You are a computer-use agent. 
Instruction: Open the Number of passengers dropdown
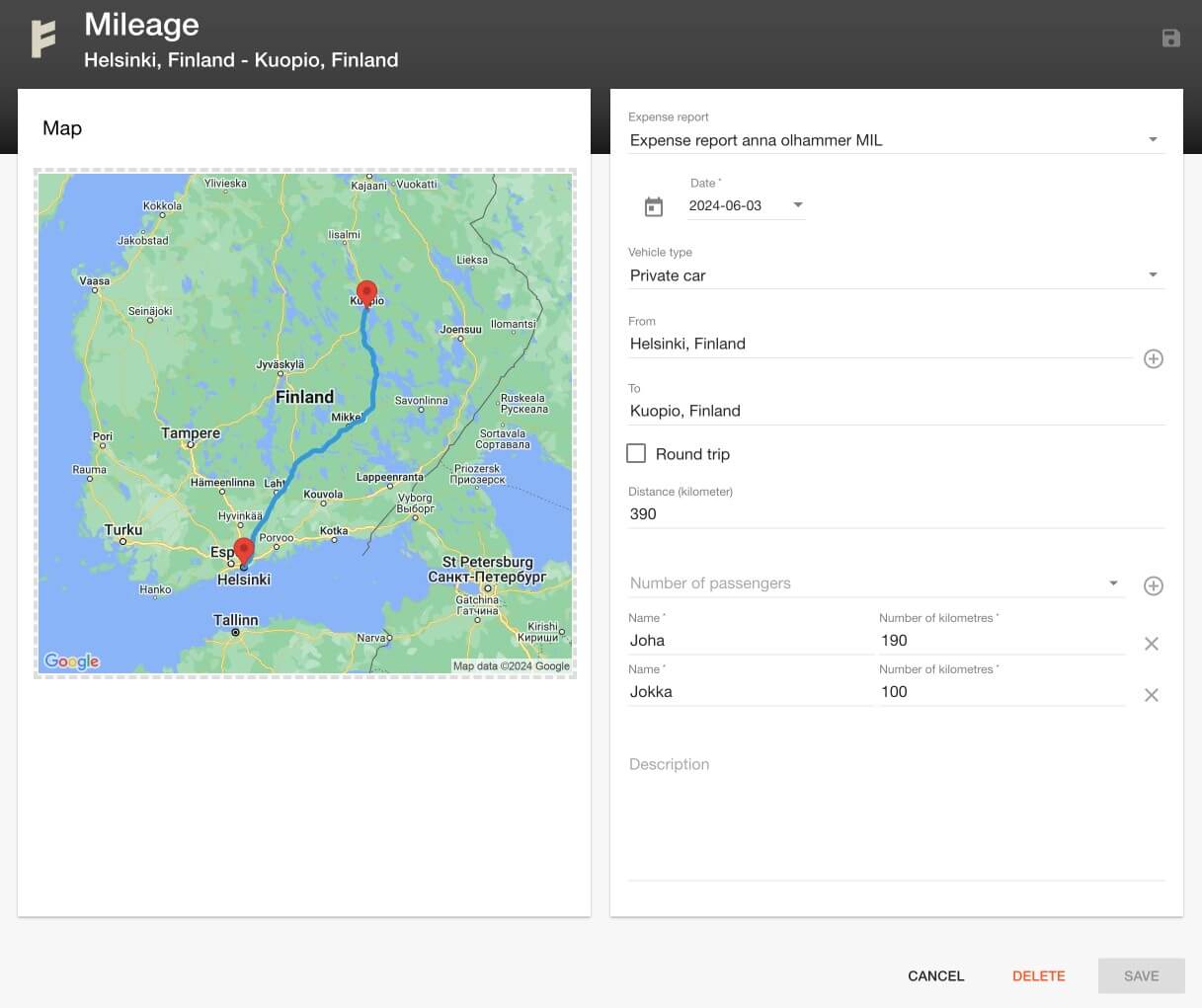(x=1113, y=583)
